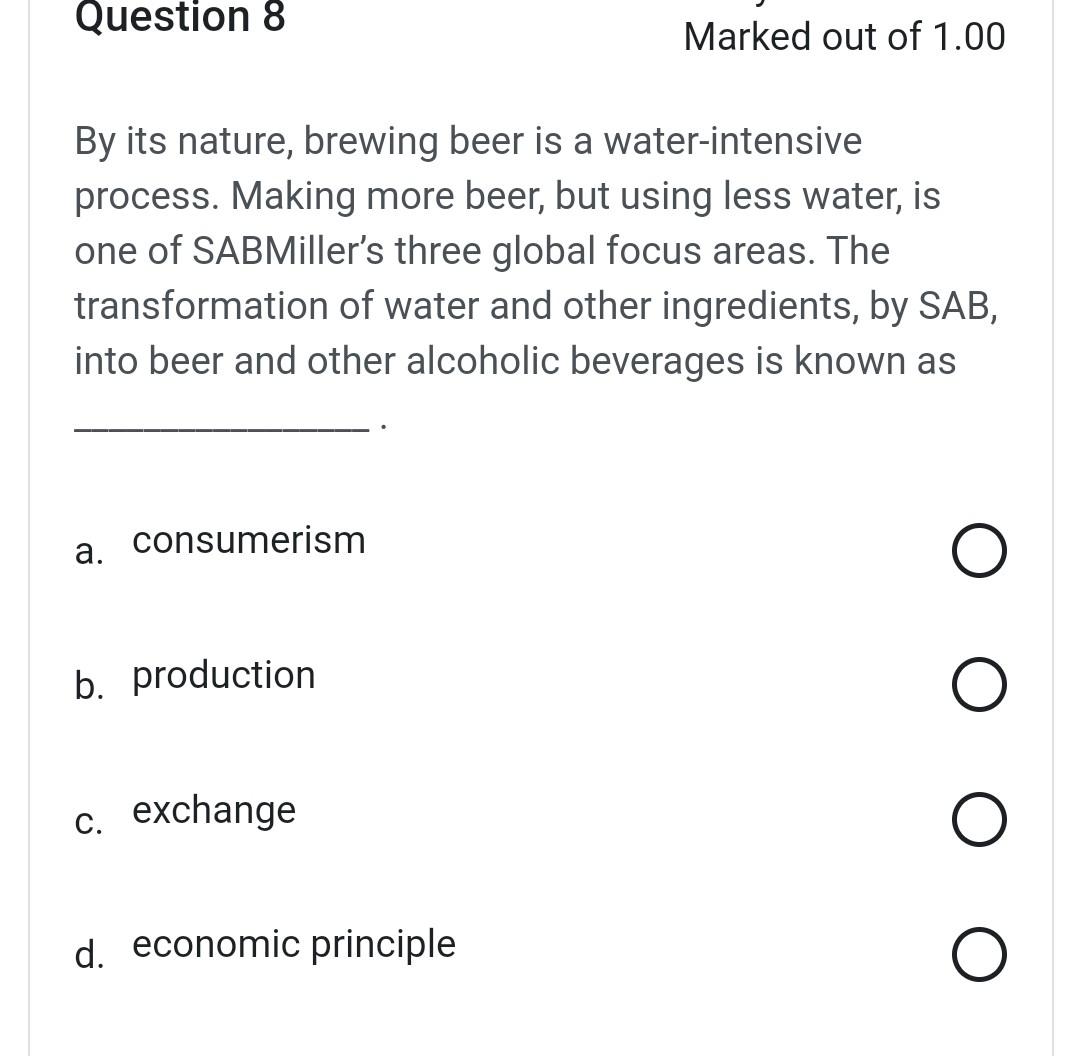This screenshot has height=1056, width=1080.
Task: Click the 'exchange' option text
Action: (x=213, y=810)
